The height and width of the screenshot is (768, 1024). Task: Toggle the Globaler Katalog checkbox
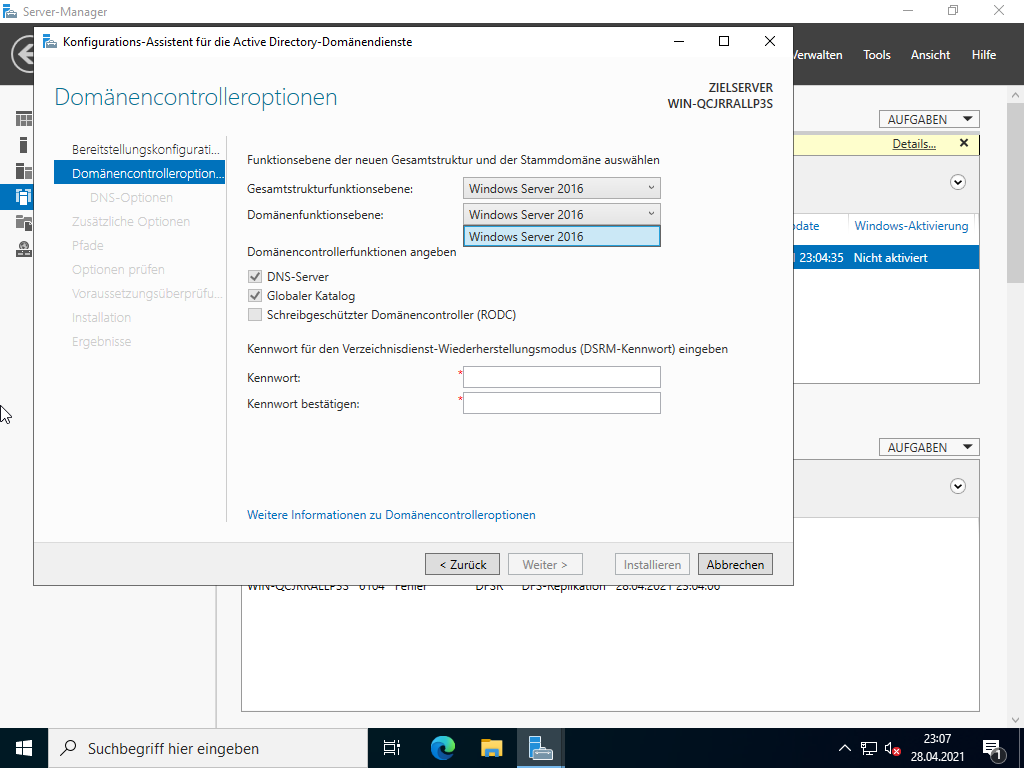click(255, 296)
